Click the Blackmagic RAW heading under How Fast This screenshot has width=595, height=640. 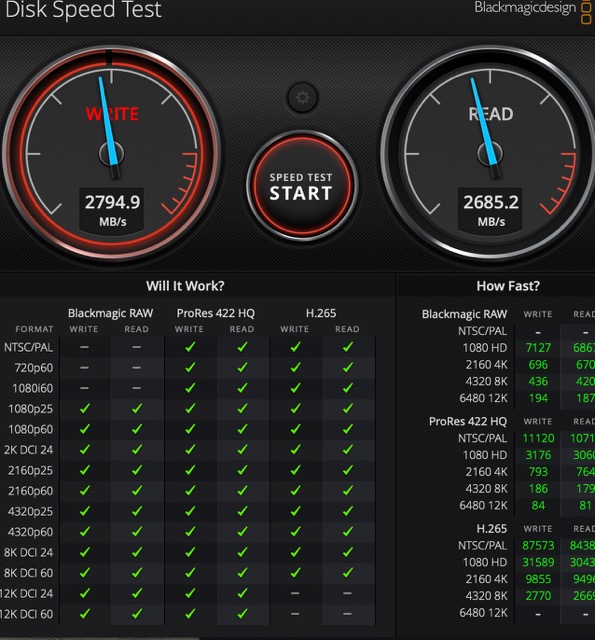click(x=464, y=314)
